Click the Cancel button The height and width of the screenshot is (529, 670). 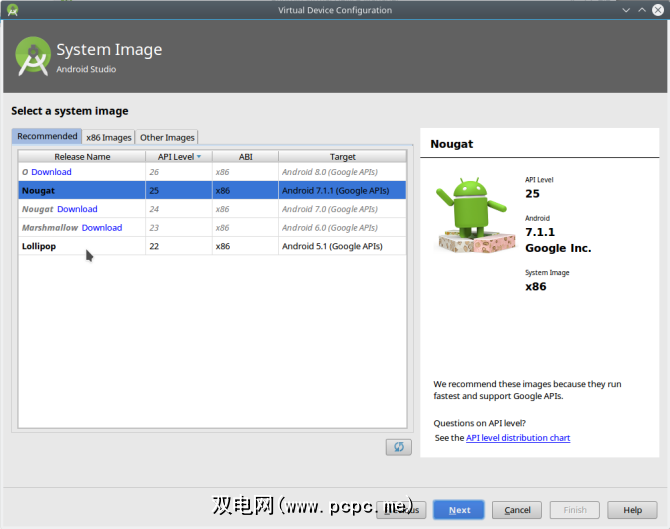[517, 510]
